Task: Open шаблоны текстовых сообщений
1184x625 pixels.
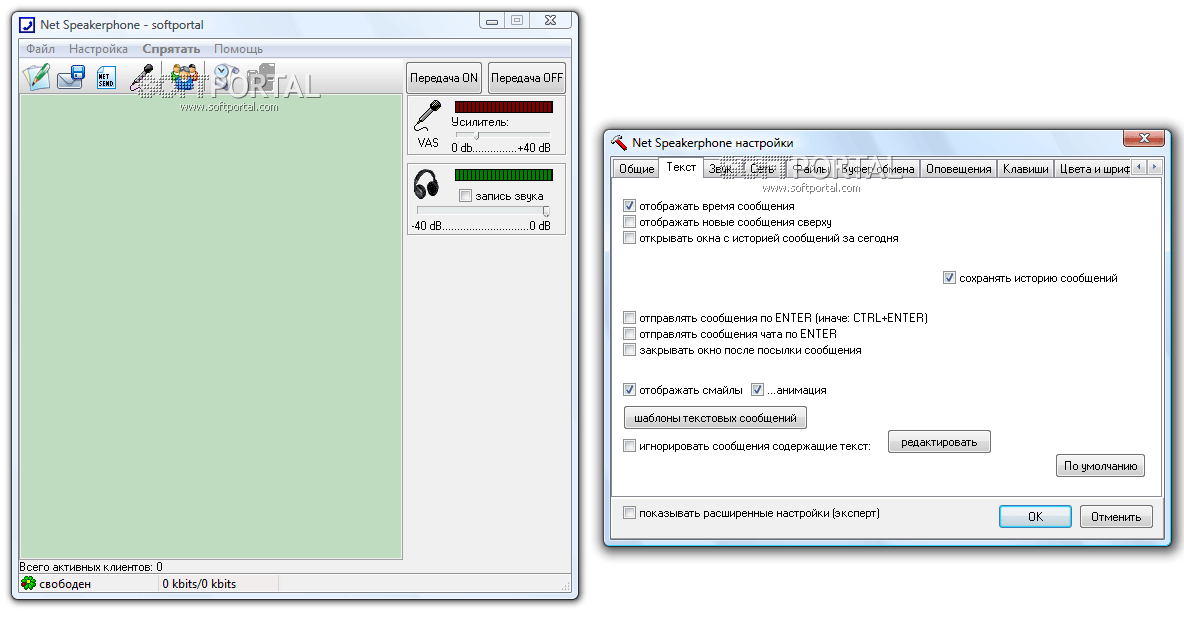Action: click(x=715, y=418)
